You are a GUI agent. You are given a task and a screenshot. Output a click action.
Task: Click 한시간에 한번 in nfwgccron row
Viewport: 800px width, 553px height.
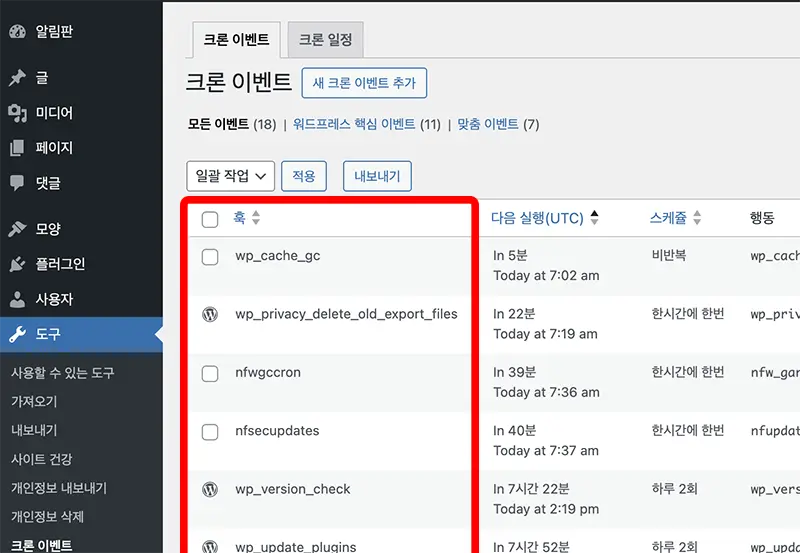point(688,372)
